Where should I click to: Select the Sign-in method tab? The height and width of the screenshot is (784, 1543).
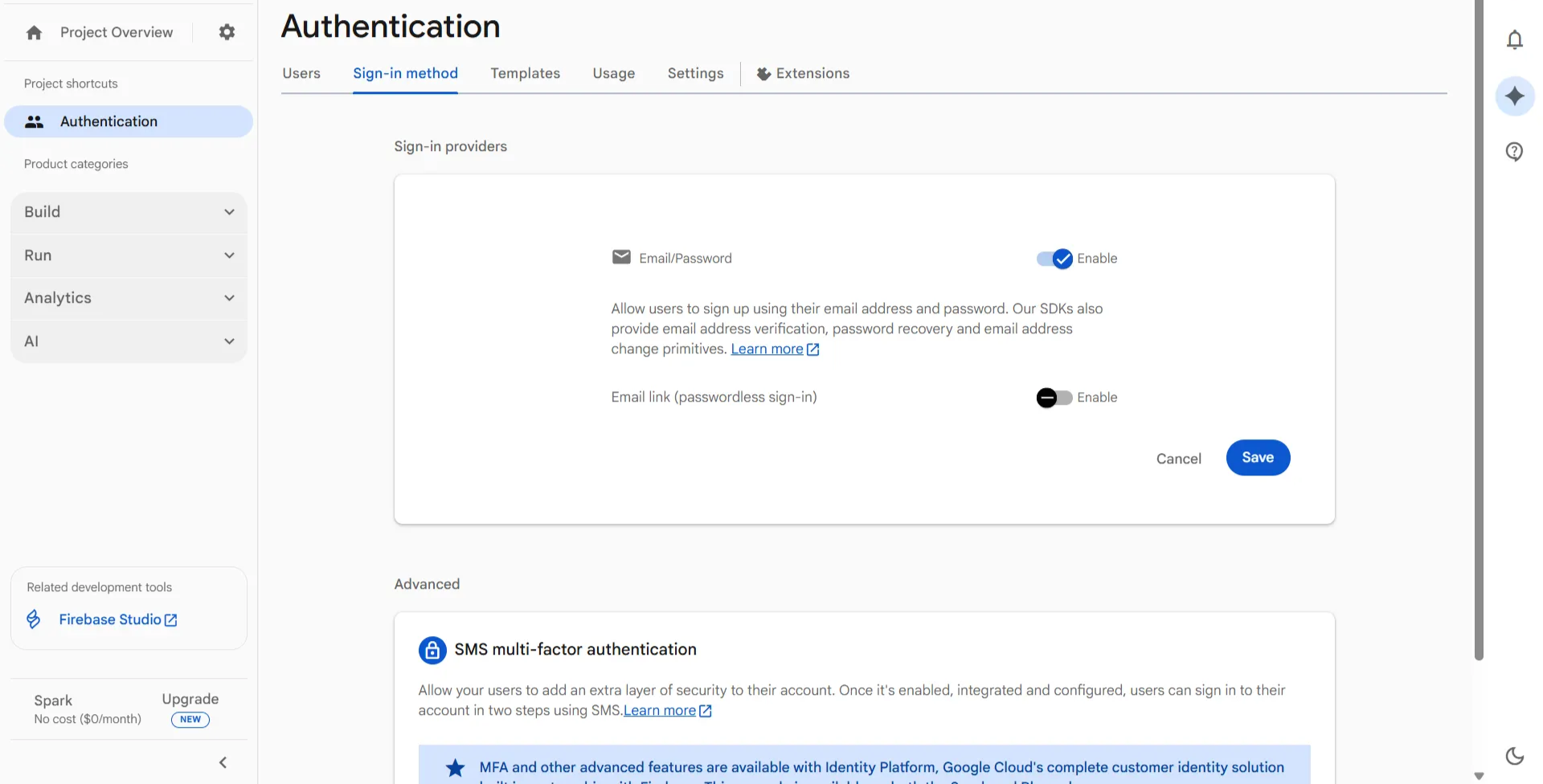(405, 73)
